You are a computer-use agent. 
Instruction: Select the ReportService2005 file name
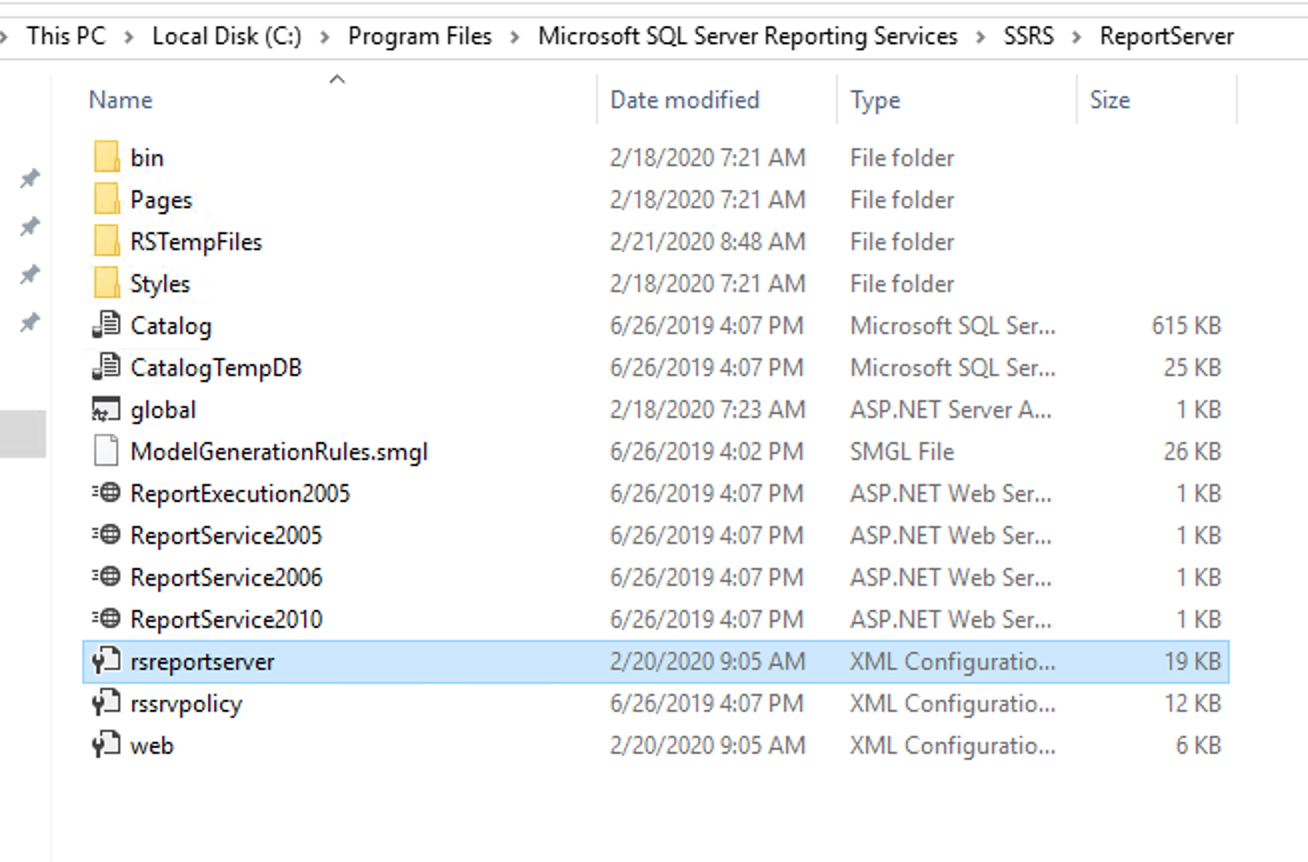pos(226,536)
